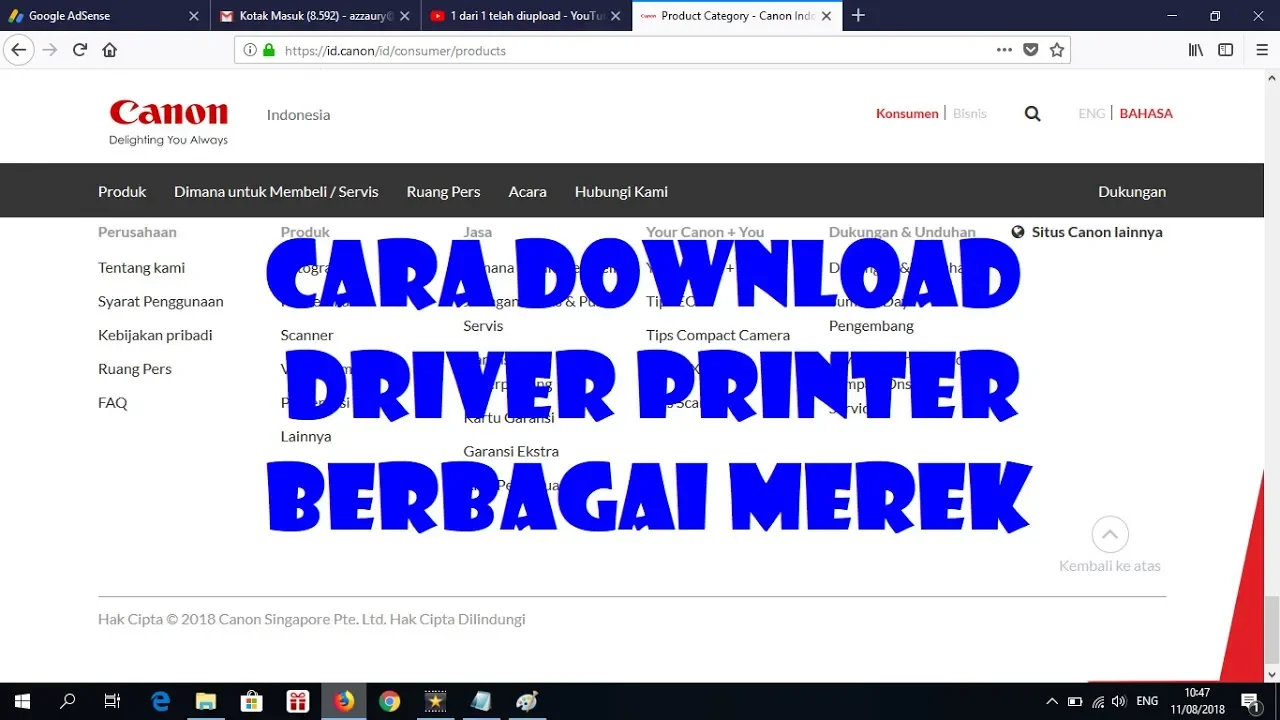
Task: Open the Ruang Pers navigation item
Action: 443,191
